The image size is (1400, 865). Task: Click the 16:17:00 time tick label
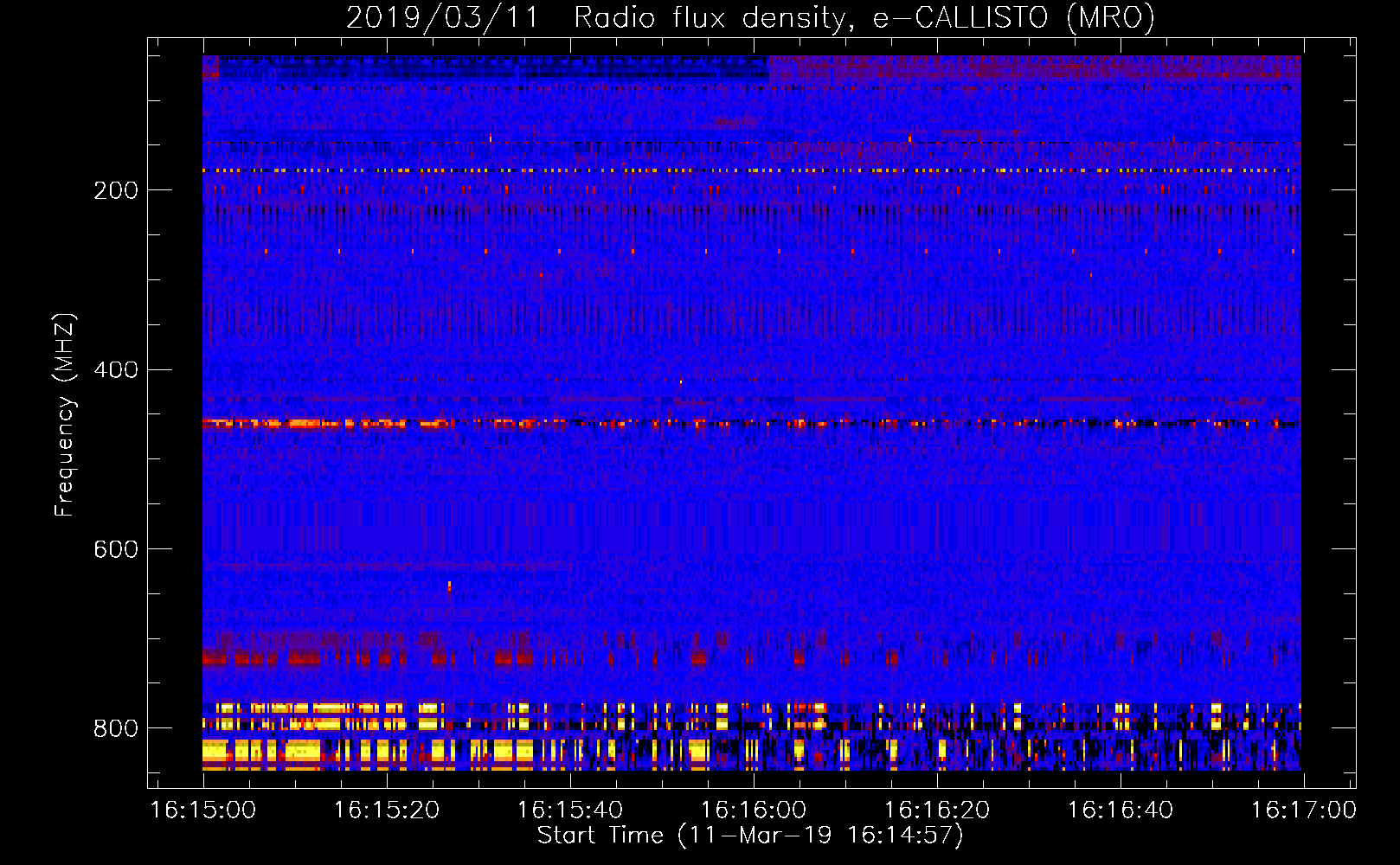(x=1304, y=811)
